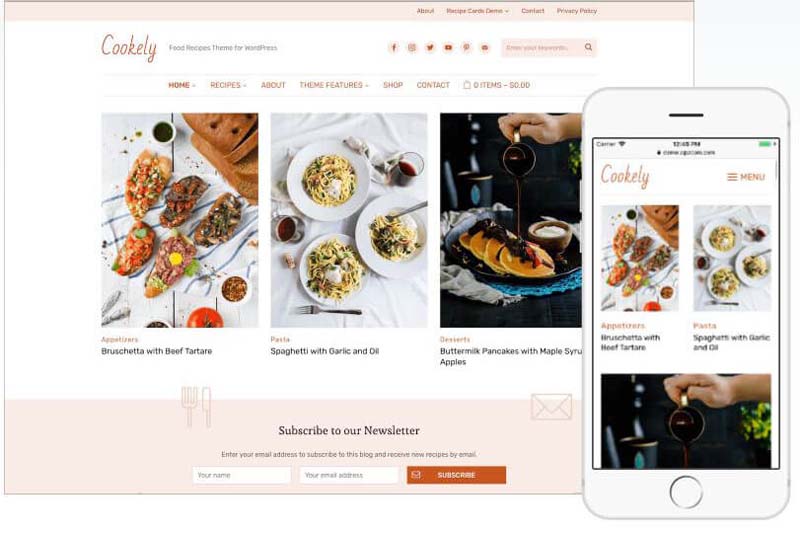Click the Your name field

241,475
